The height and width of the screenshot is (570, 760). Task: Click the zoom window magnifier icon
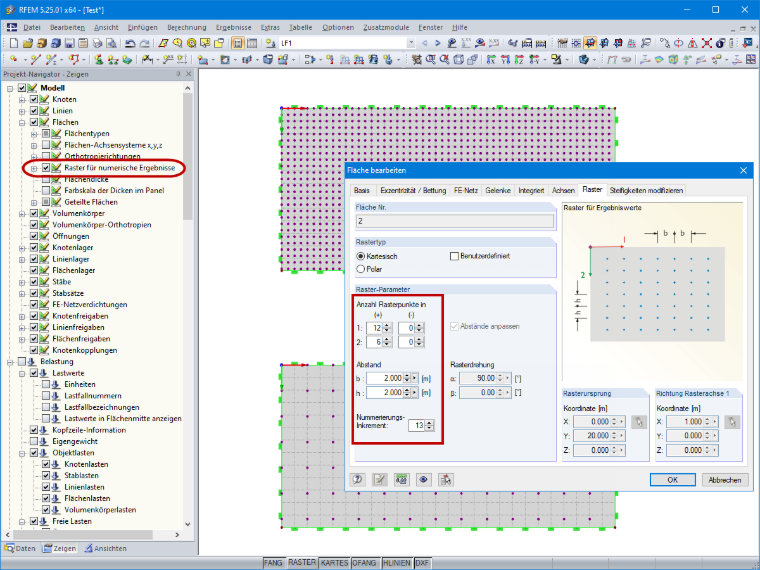431,60
